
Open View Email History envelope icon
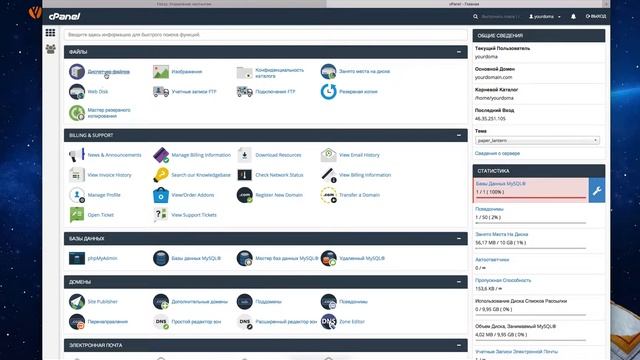click(328, 155)
